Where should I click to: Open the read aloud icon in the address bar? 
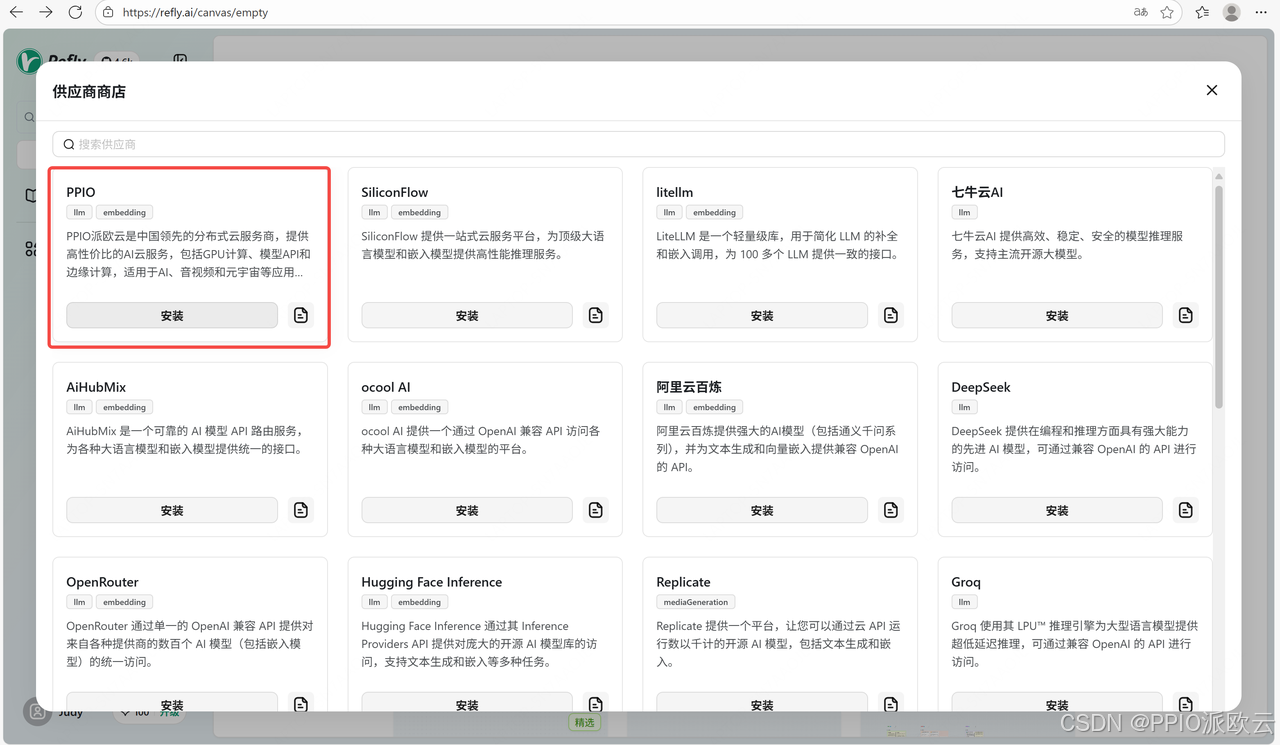click(x=1141, y=12)
